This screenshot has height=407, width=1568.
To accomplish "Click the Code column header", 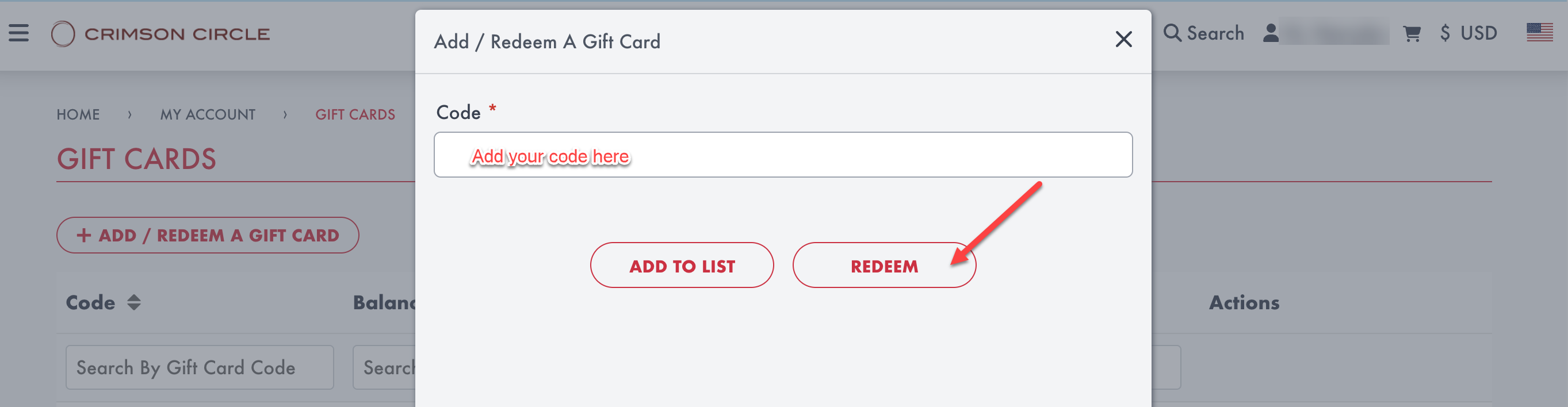I will tap(90, 302).
